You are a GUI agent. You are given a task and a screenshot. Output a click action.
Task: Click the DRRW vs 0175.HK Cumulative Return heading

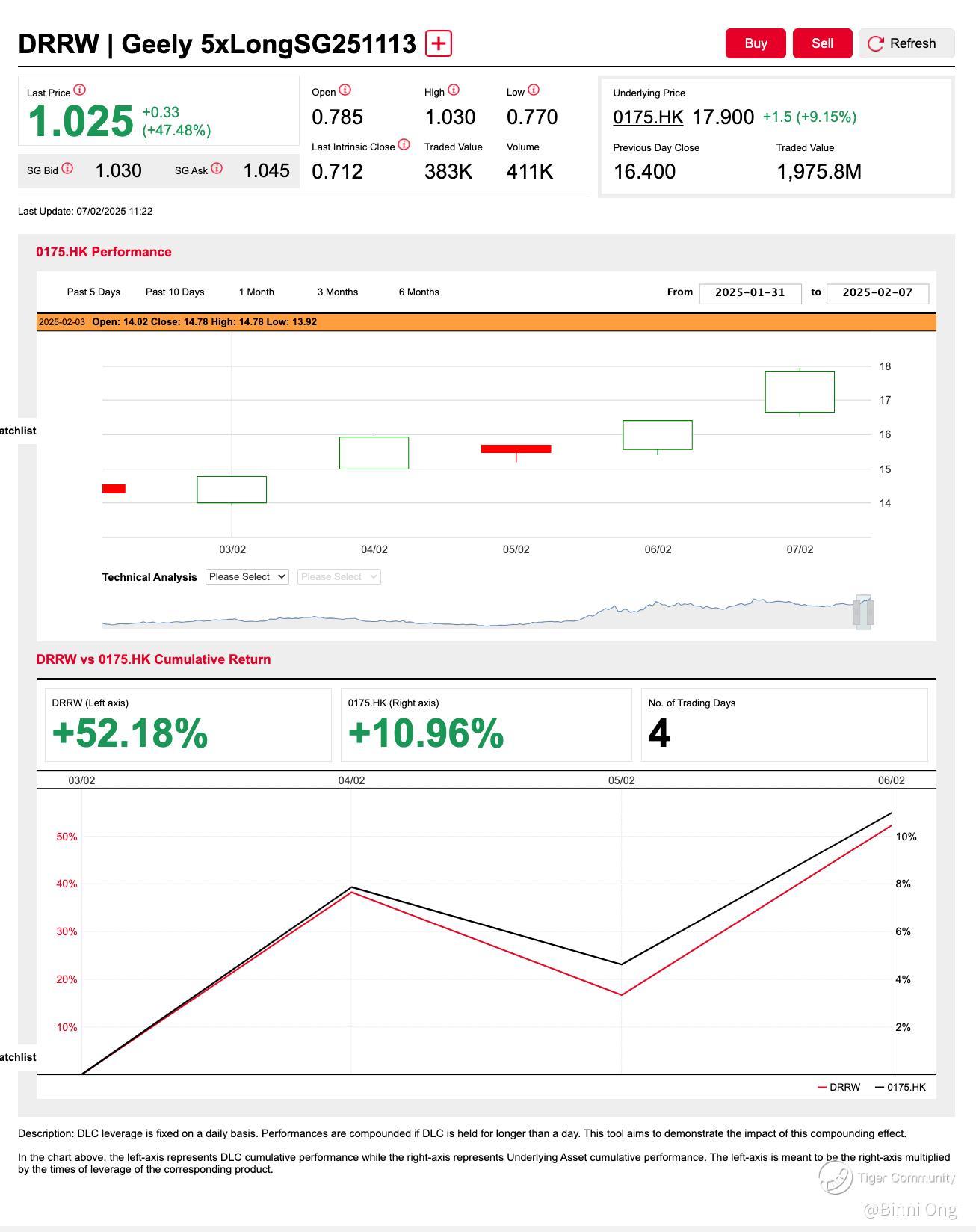tap(153, 659)
